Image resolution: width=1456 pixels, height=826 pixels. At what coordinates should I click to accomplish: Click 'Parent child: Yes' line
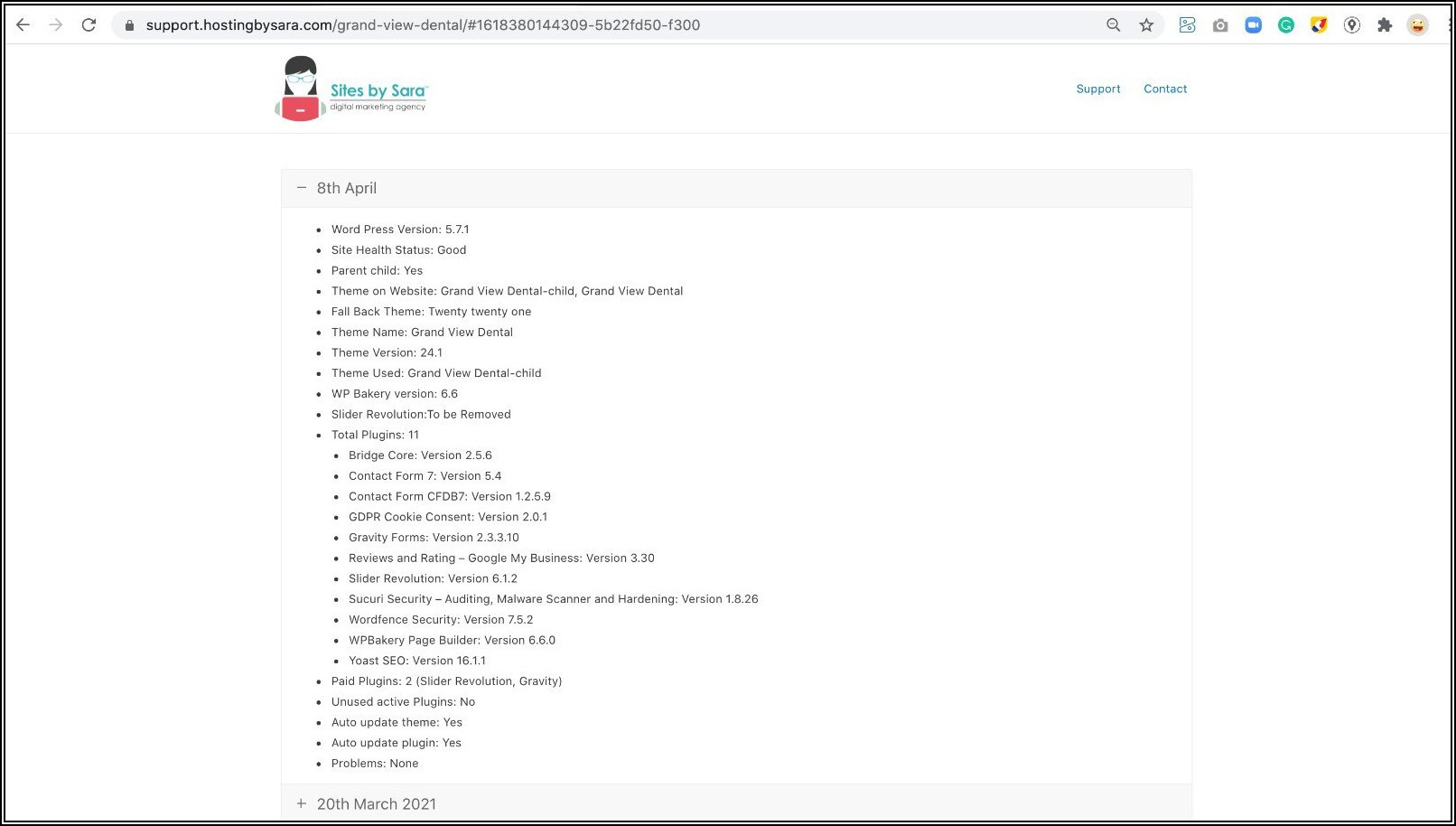point(377,270)
